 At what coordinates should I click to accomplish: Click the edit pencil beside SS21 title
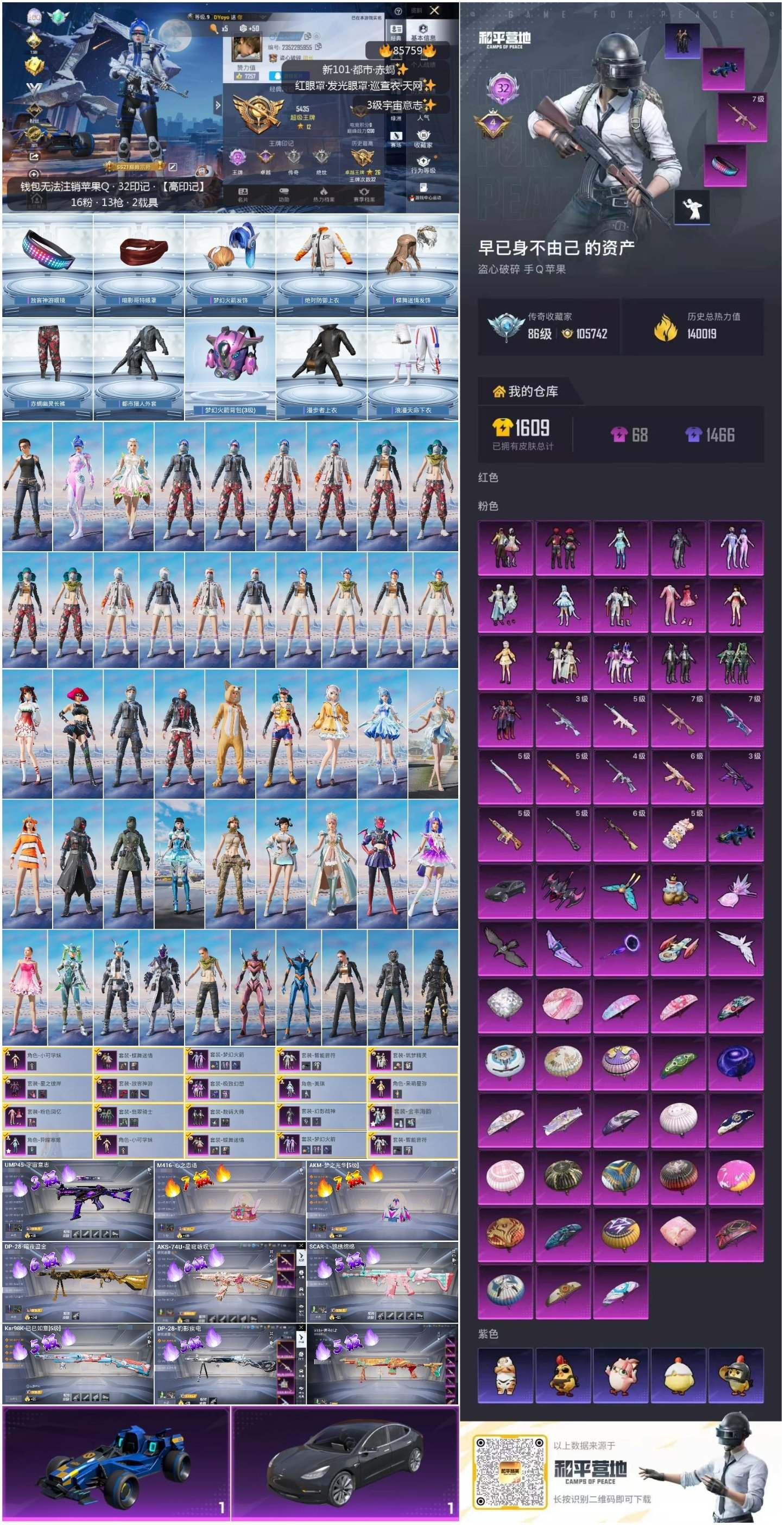click(x=173, y=167)
